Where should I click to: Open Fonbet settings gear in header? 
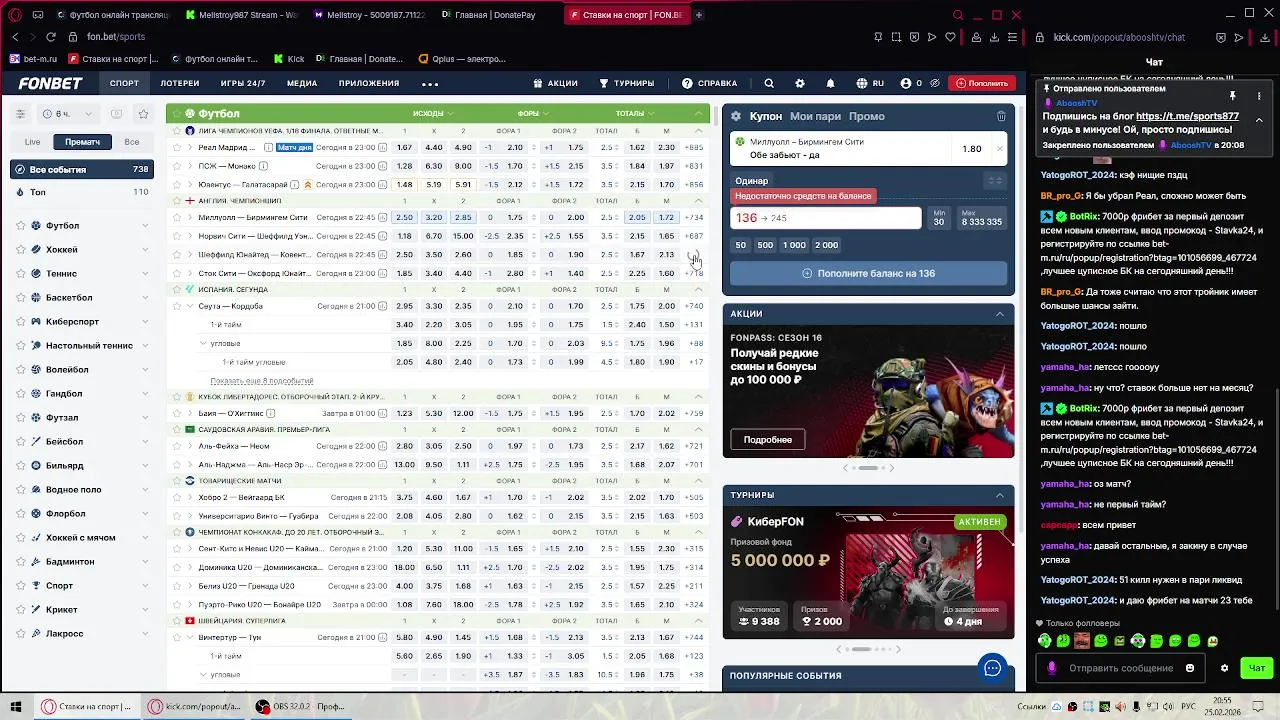[799, 83]
